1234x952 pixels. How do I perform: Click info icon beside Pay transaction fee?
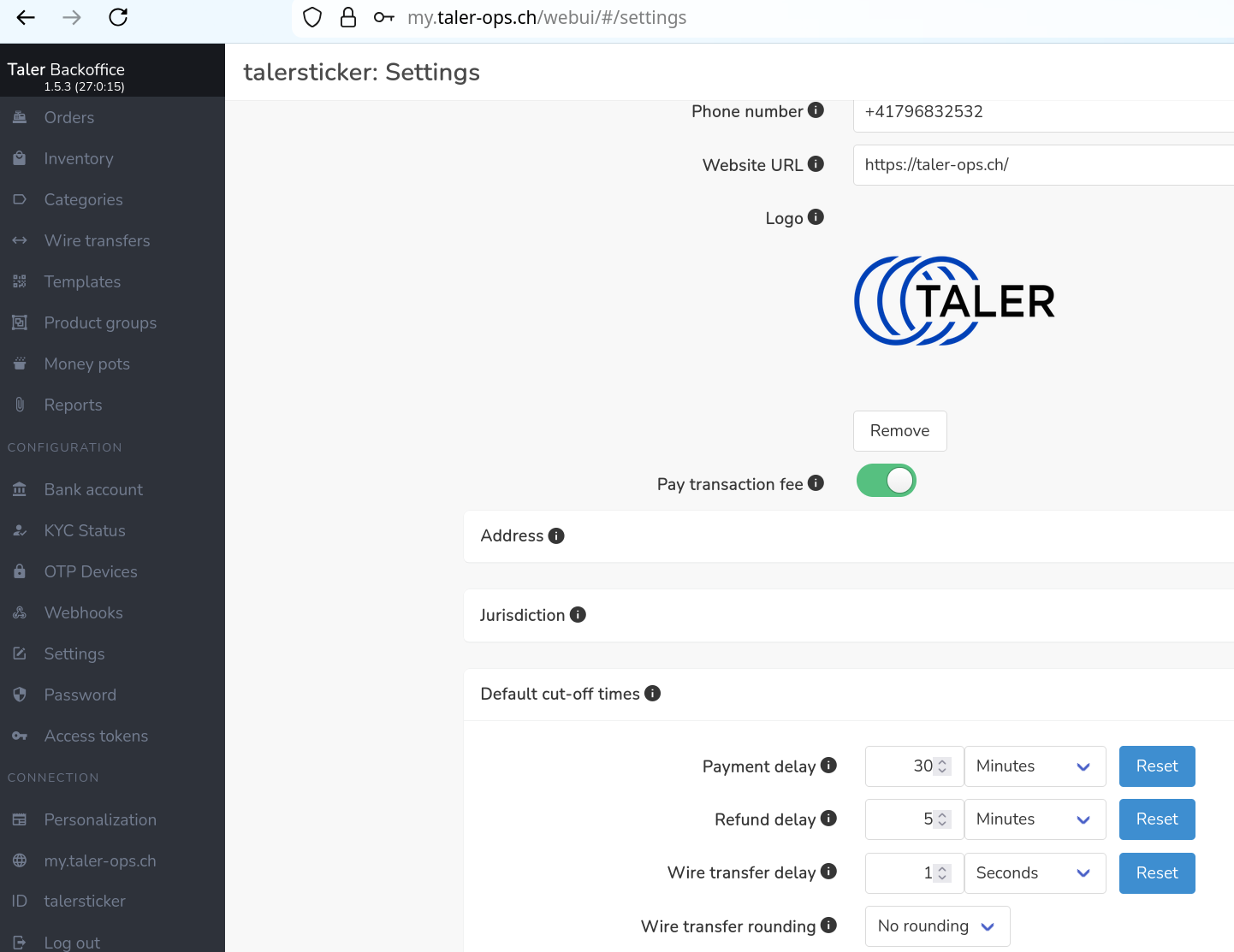tap(816, 483)
